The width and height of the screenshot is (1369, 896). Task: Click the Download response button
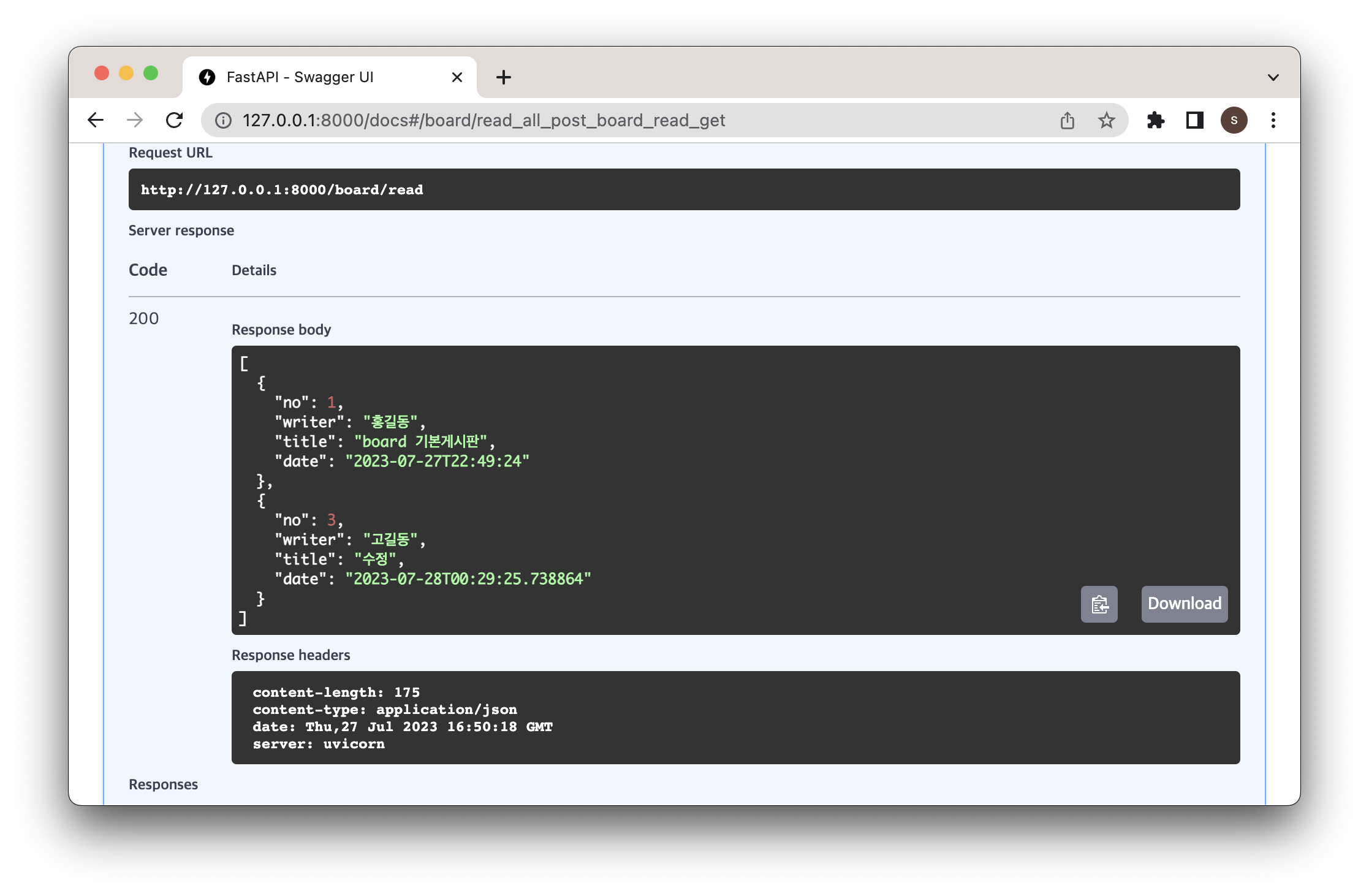click(x=1184, y=604)
